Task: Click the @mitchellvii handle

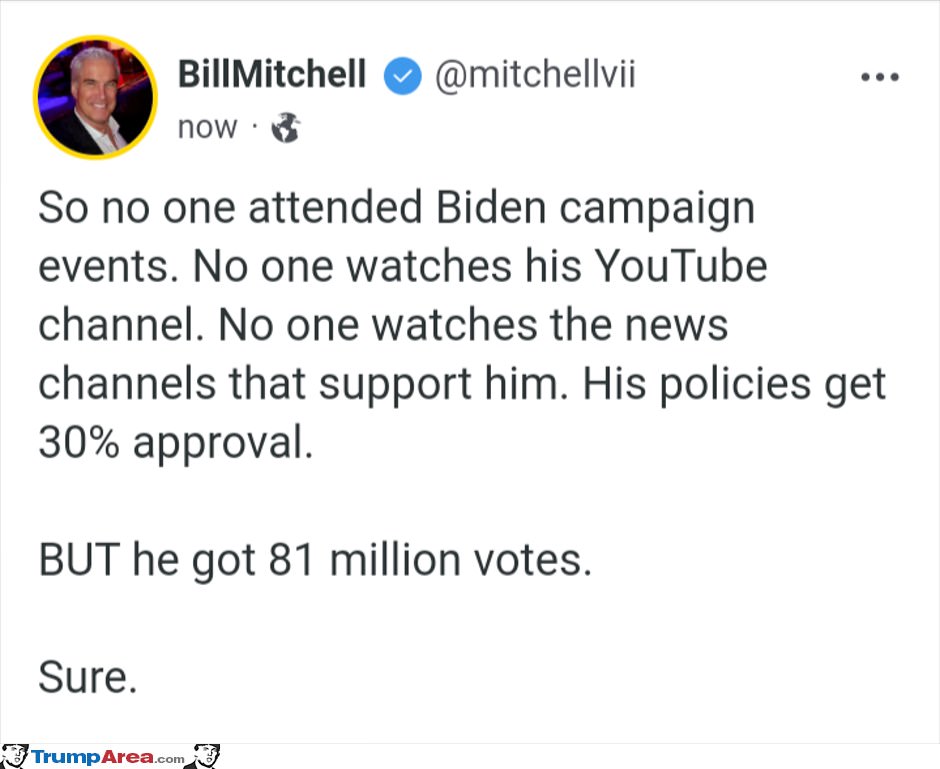Action: tap(535, 76)
